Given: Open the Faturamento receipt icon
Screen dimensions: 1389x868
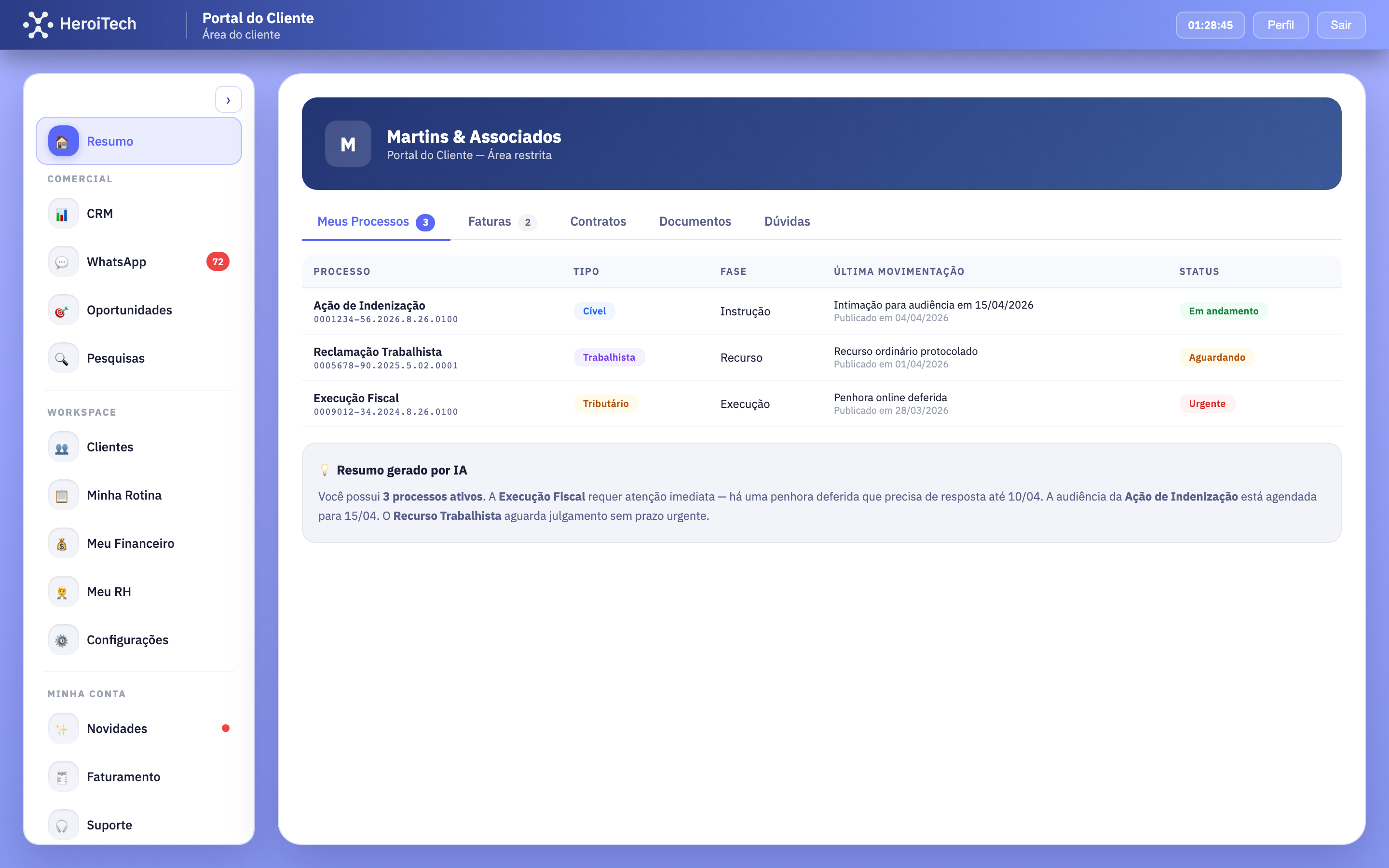Looking at the screenshot, I should [63, 776].
